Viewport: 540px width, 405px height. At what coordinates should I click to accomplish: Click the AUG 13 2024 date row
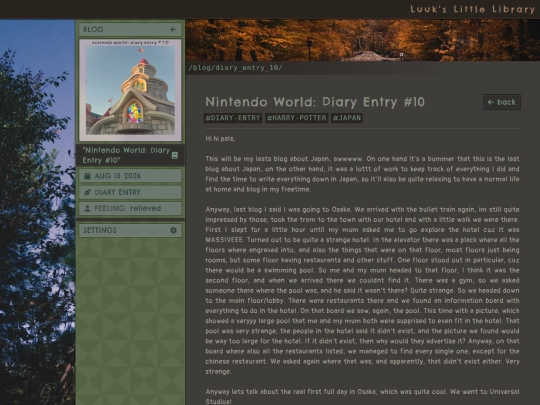[130, 176]
